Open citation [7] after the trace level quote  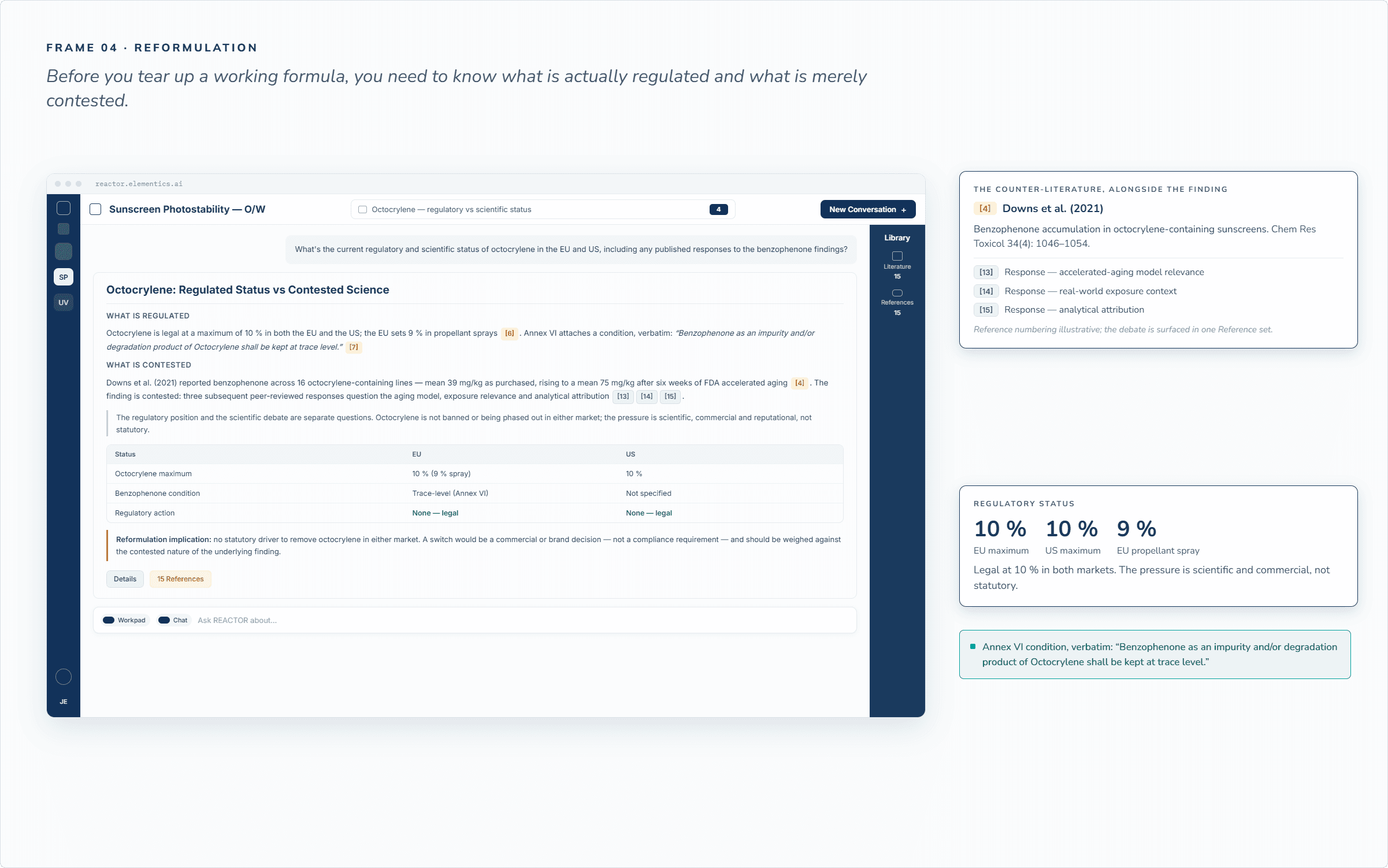(x=354, y=347)
